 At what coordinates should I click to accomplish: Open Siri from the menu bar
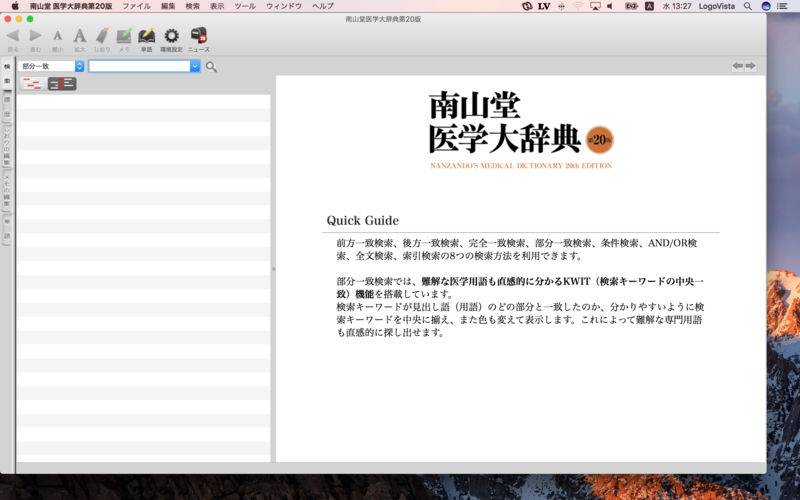765,6
